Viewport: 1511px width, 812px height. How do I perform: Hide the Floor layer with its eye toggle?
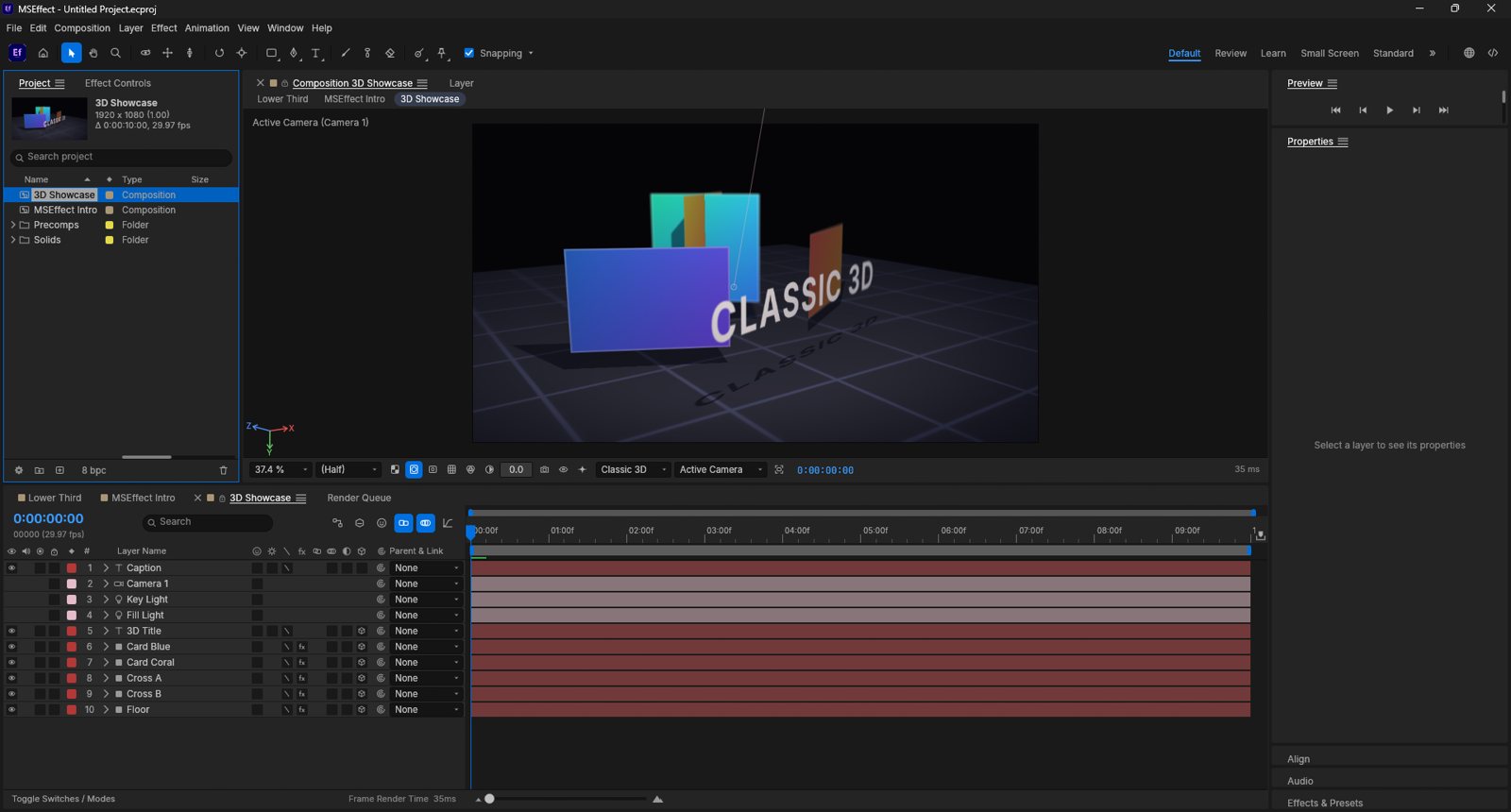(11, 710)
